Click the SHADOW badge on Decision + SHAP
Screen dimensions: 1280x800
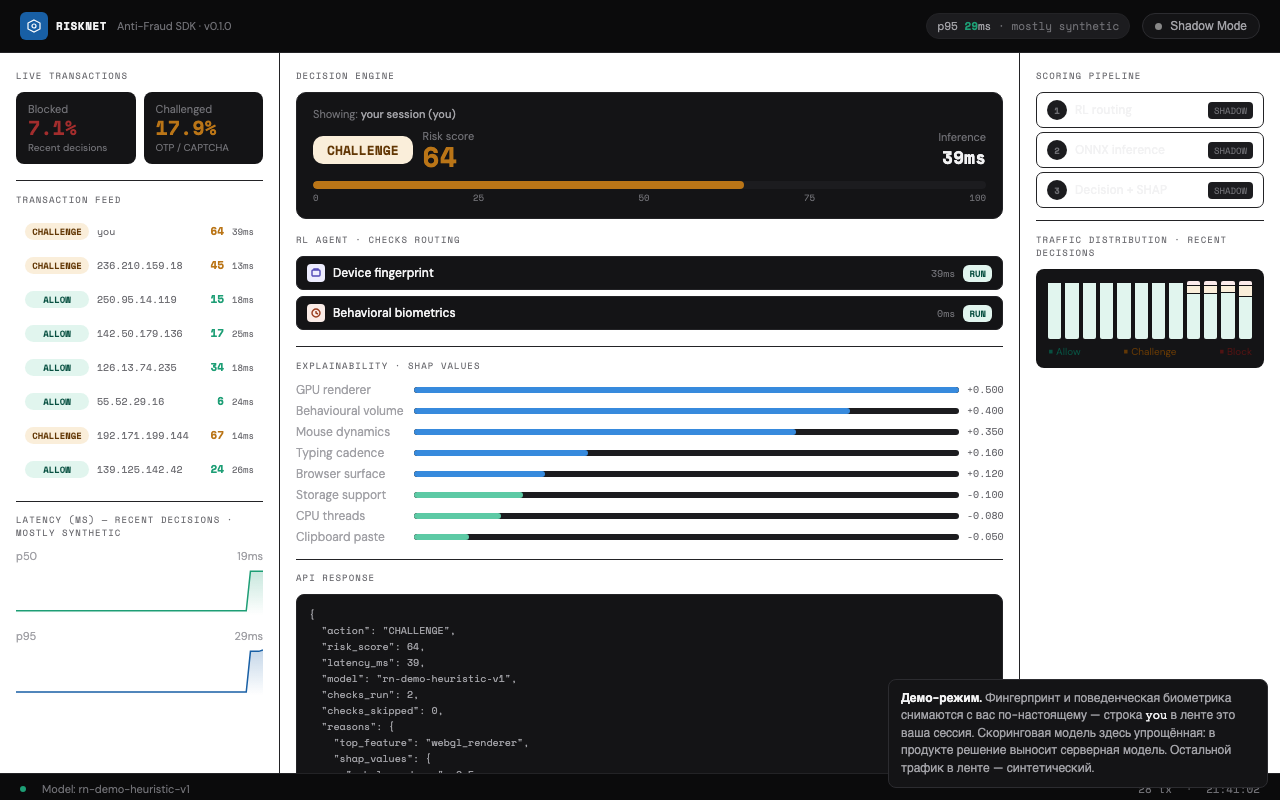click(x=1230, y=190)
